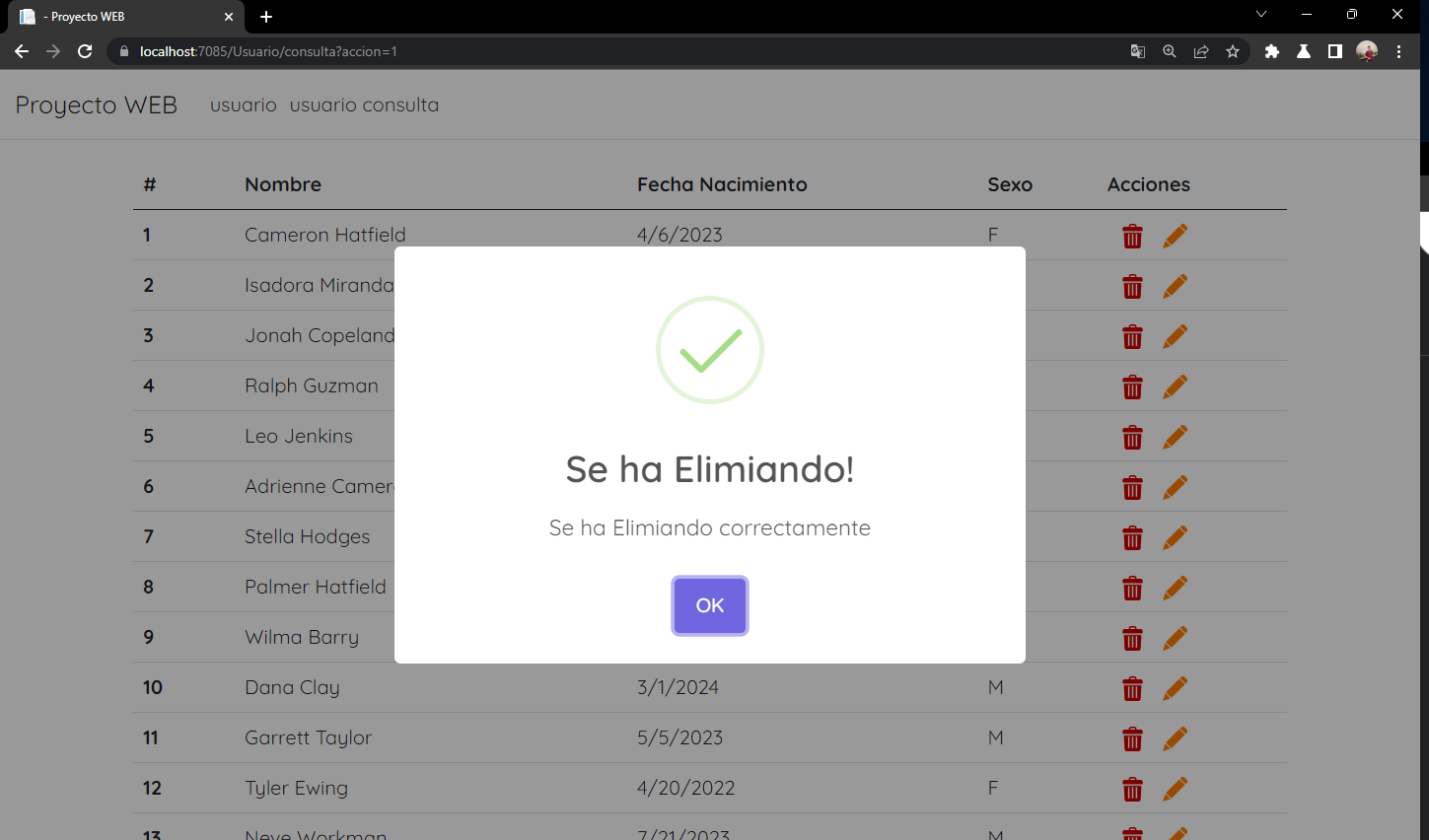The image size is (1429, 840).
Task: Click the edit pencil icon for Garrett Taylor
Action: click(1175, 738)
